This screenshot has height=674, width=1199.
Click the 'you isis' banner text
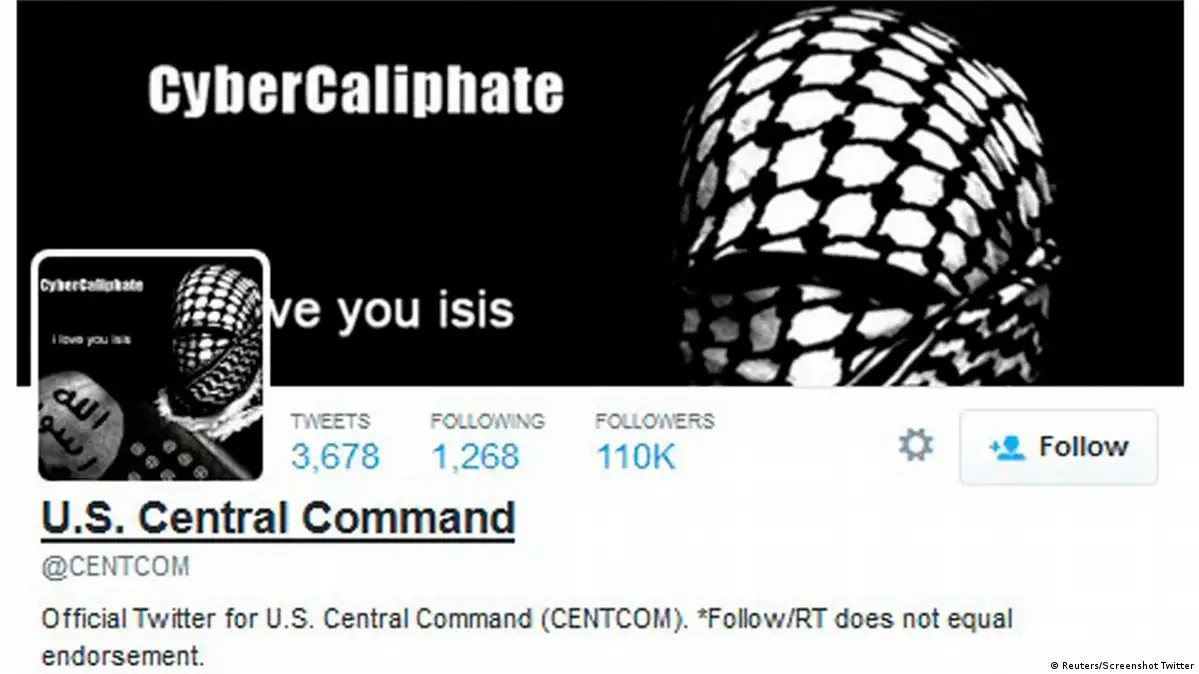pyautogui.click(x=425, y=310)
